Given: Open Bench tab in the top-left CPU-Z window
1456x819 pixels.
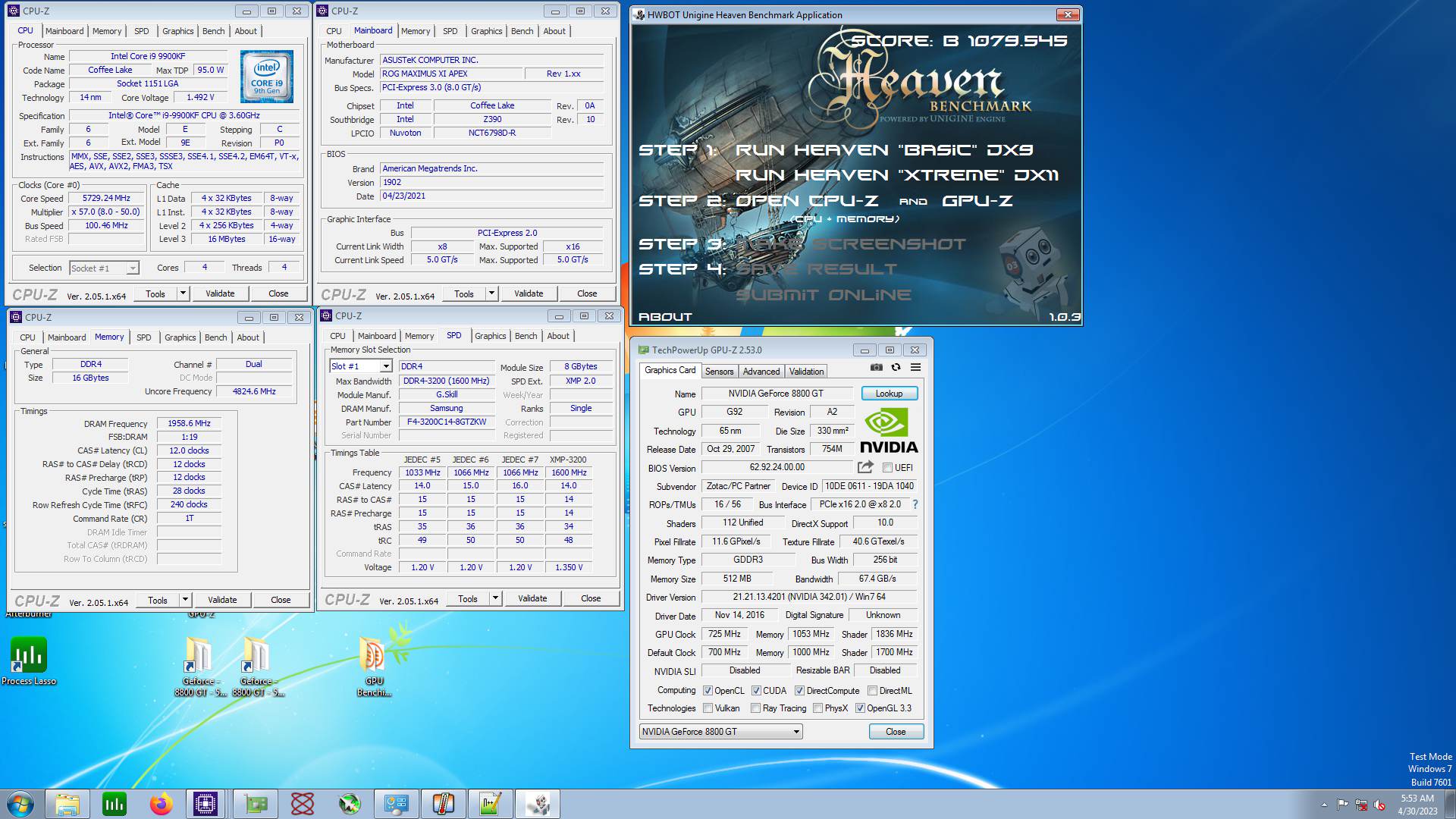Looking at the screenshot, I should click(x=213, y=31).
